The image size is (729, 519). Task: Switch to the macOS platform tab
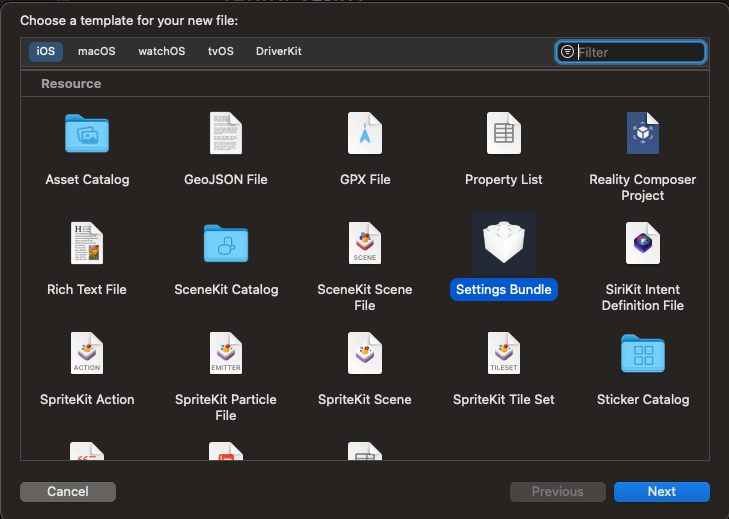coord(97,51)
